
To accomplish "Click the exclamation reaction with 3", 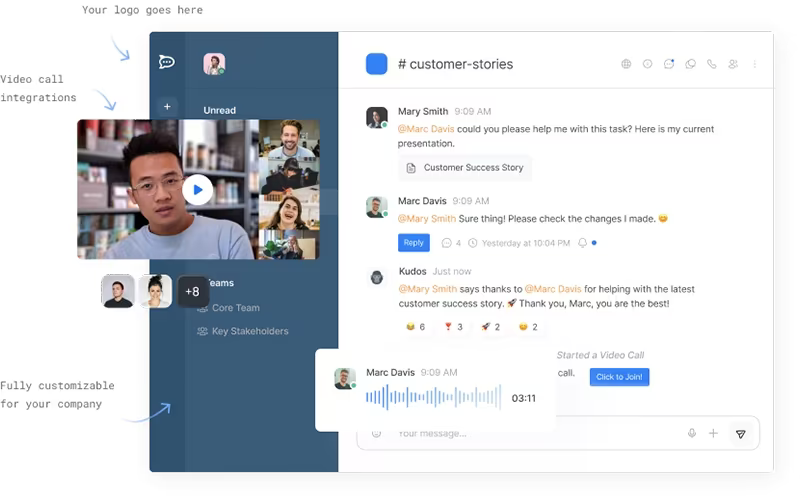I will click(x=453, y=327).
